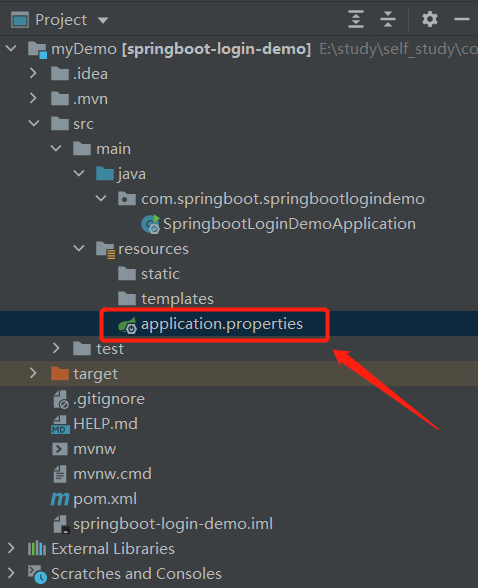Click the Collapse All toolbar icon
478x588 pixels.
[388, 19]
